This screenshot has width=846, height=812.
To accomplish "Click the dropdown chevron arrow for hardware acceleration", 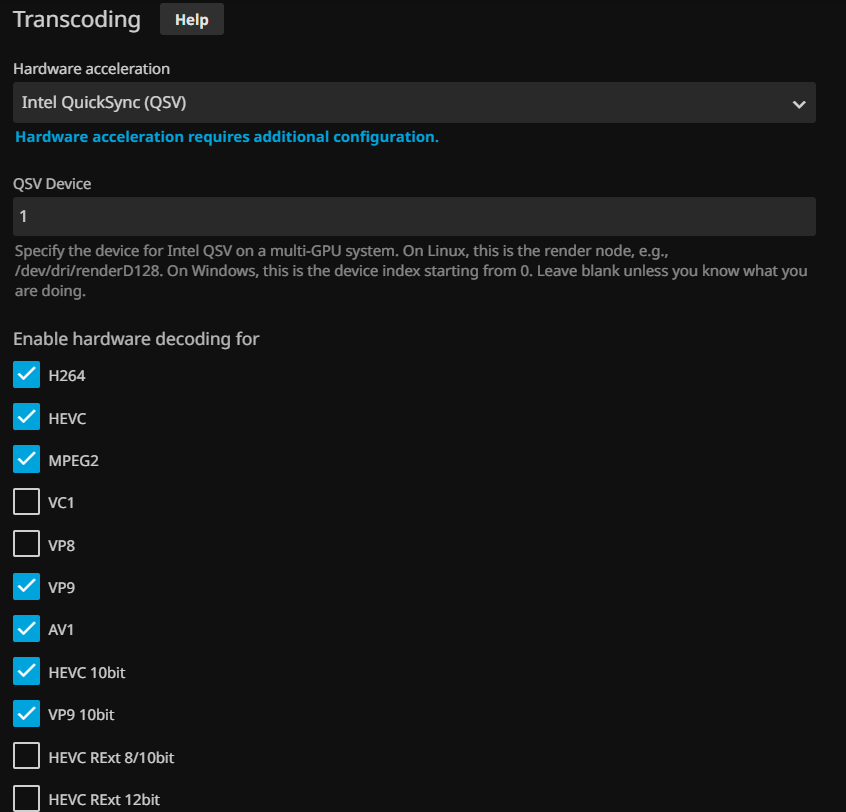I will tap(798, 104).
